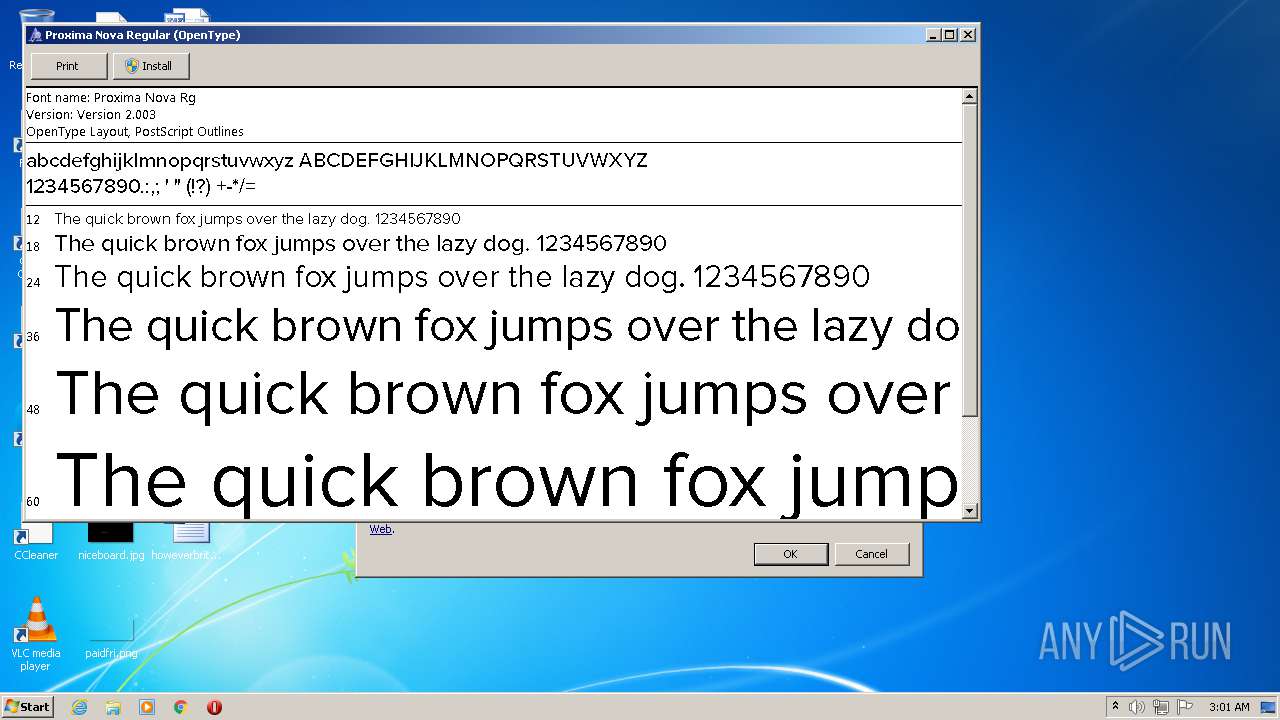Viewport: 1280px width, 720px height.
Task: Click the size label 18
Action: [x=33, y=247]
